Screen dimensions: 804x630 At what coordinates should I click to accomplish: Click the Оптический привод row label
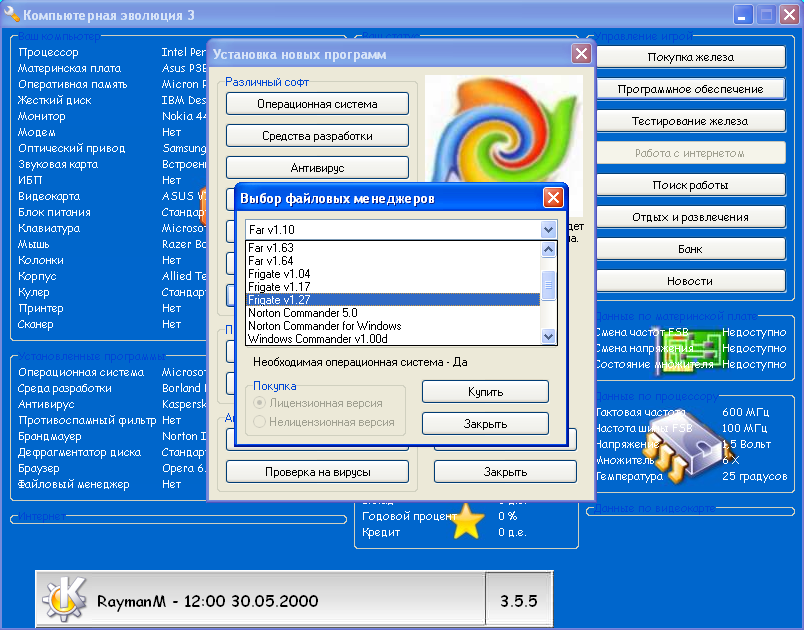(x=71, y=148)
